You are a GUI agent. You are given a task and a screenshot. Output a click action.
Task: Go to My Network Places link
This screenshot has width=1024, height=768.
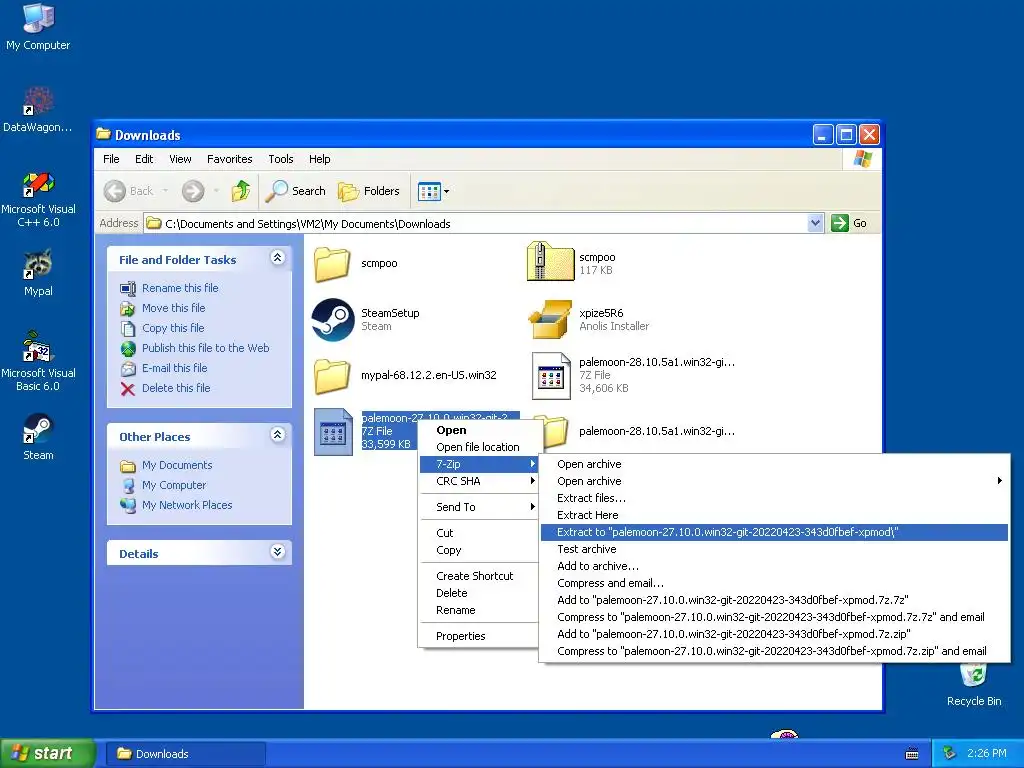187,505
